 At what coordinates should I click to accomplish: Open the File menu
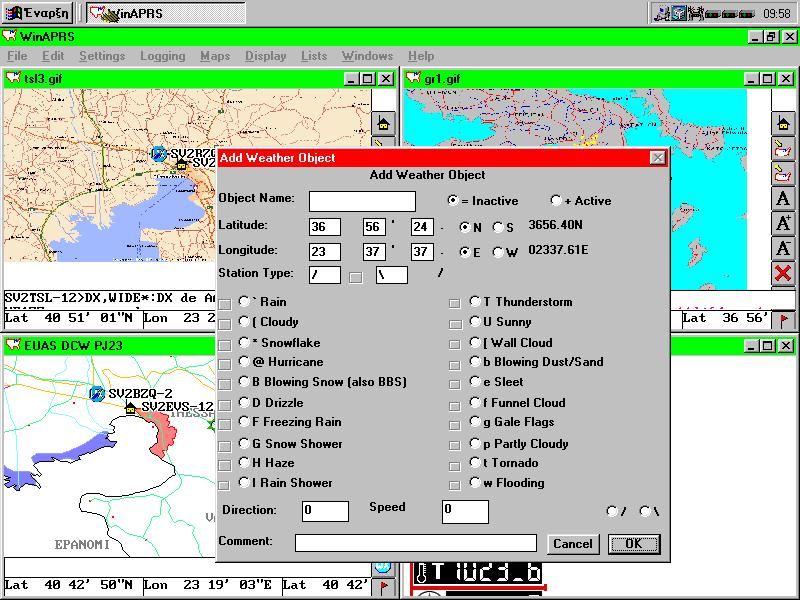(x=17, y=56)
